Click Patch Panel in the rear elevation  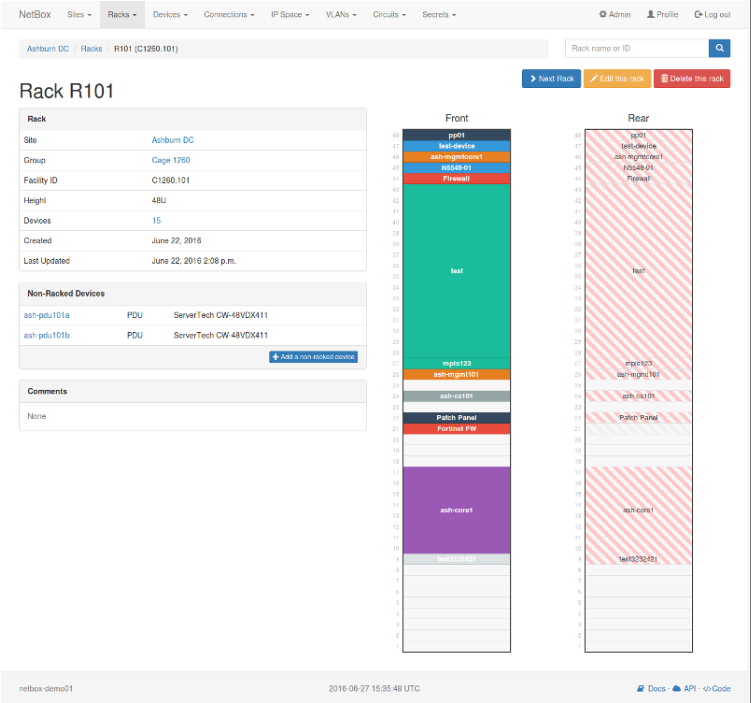tap(638, 418)
